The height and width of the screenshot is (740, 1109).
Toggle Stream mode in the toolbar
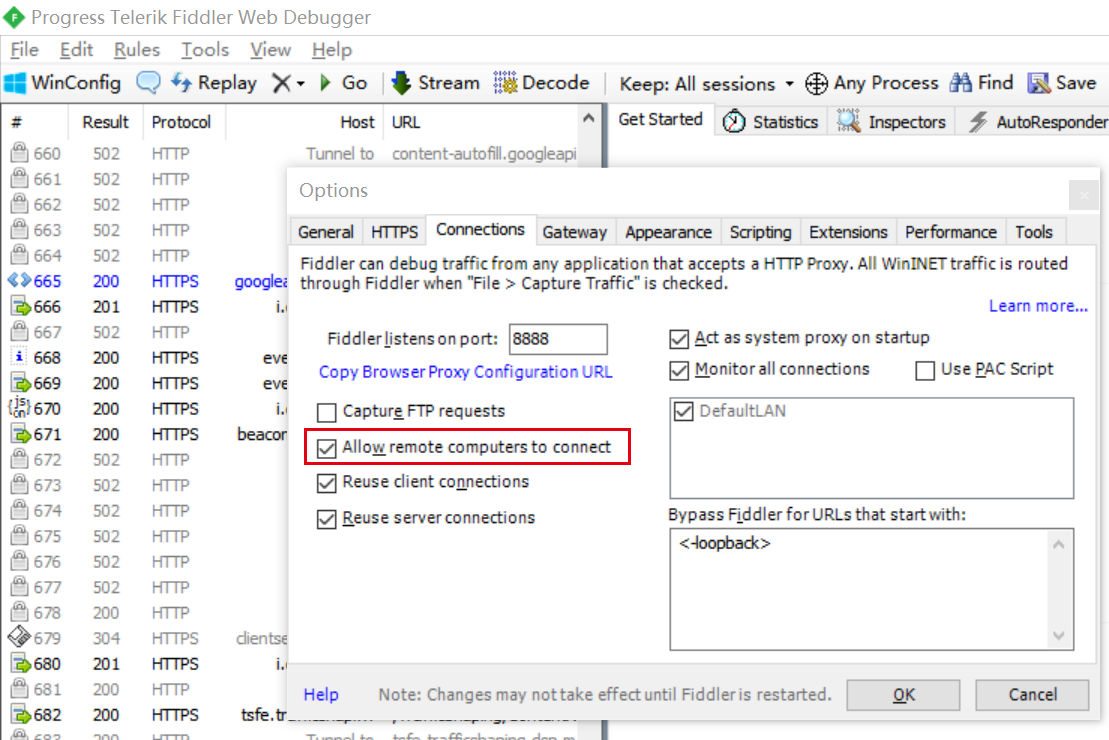436,83
